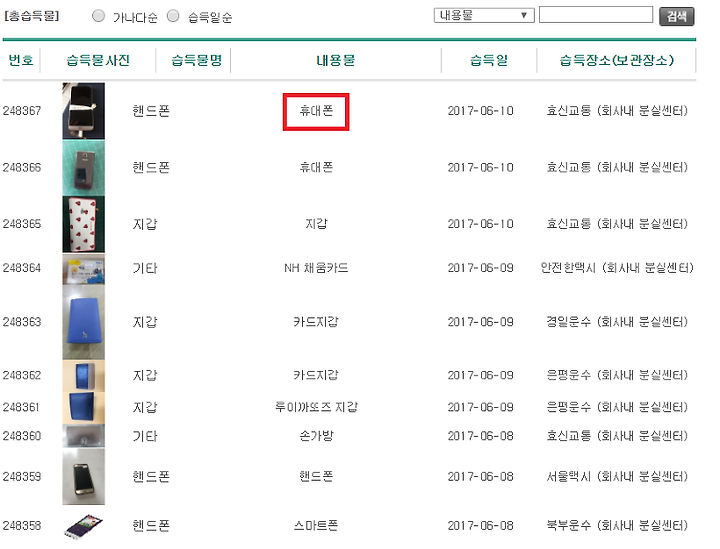
Task: Open thumbnail for item 248361
Action: [x=84, y=407]
